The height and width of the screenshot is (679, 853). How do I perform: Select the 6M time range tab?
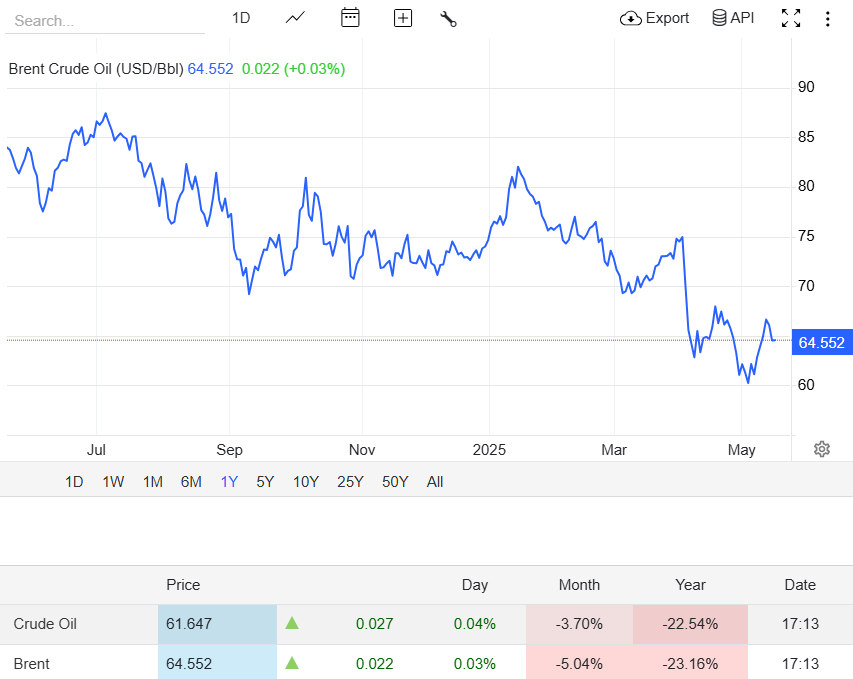[x=191, y=482]
